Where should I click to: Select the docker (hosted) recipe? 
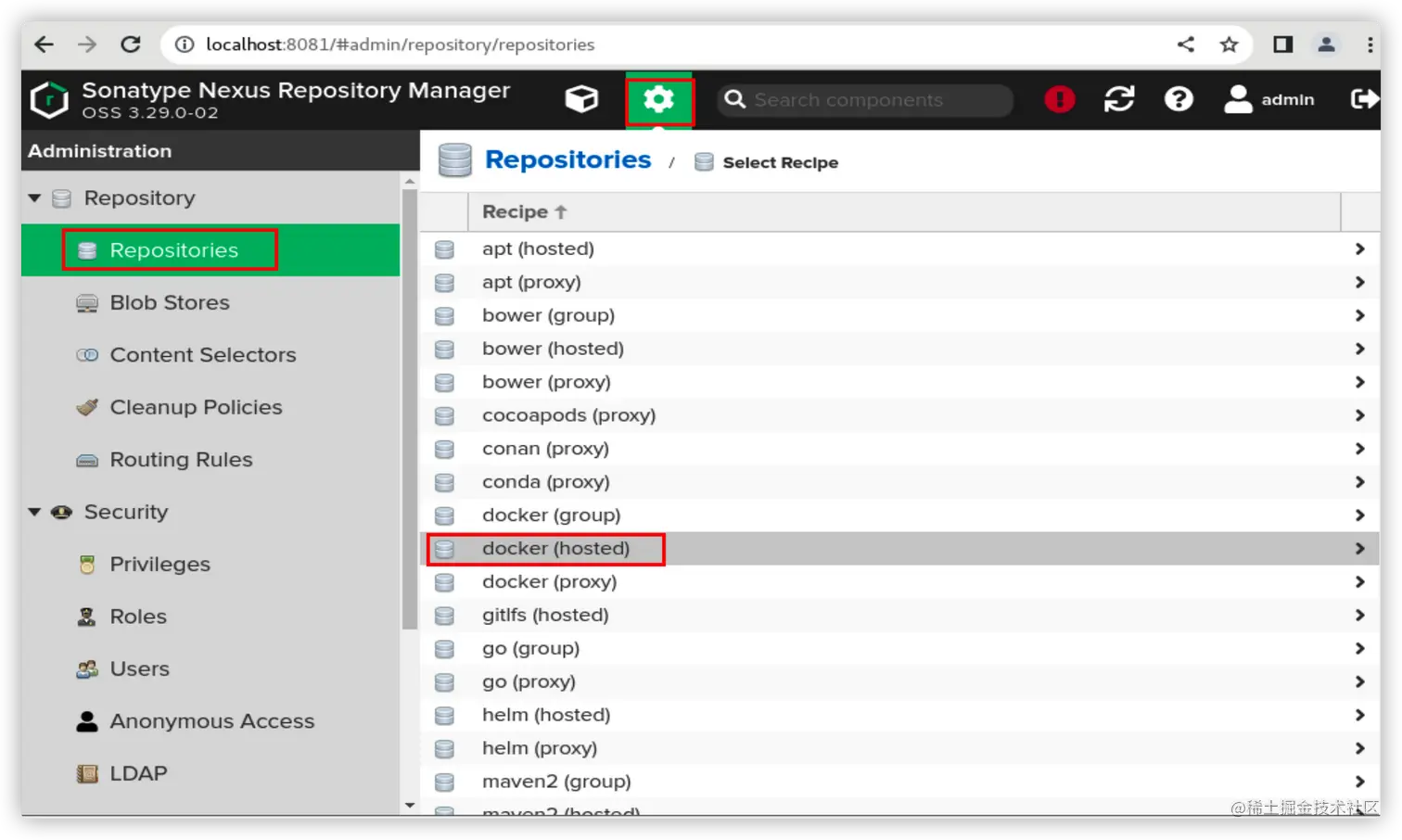pyautogui.click(x=899, y=549)
